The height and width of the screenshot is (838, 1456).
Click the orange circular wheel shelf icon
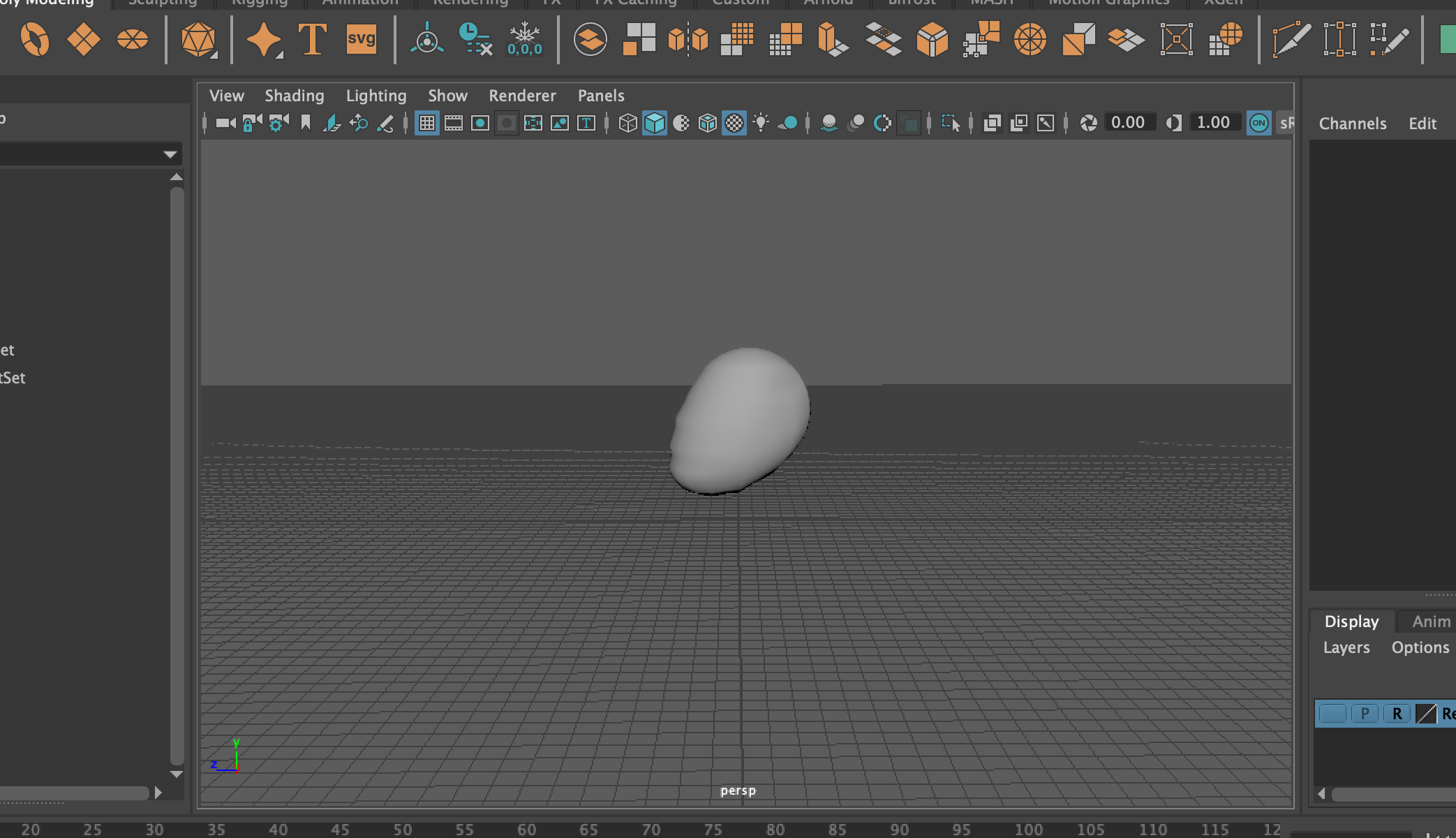click(x=1030, y=39)
